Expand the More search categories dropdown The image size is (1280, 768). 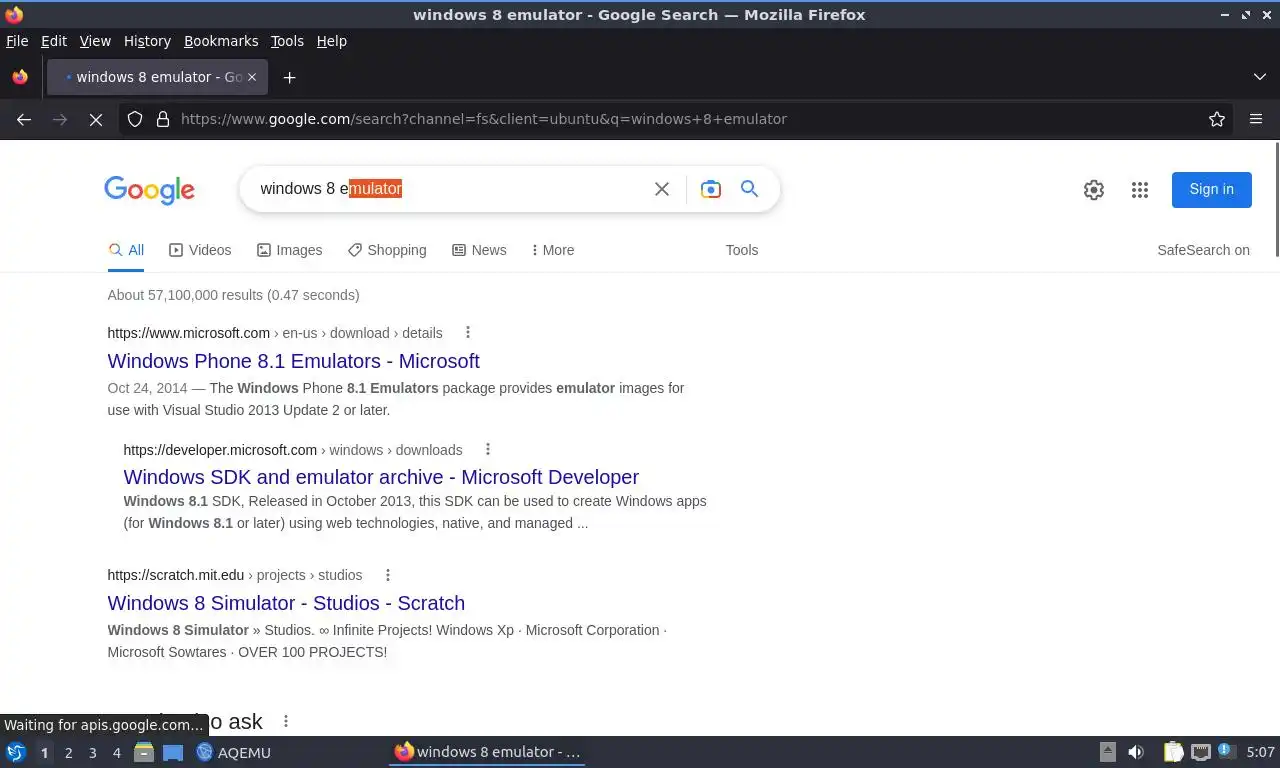point(553,250)
